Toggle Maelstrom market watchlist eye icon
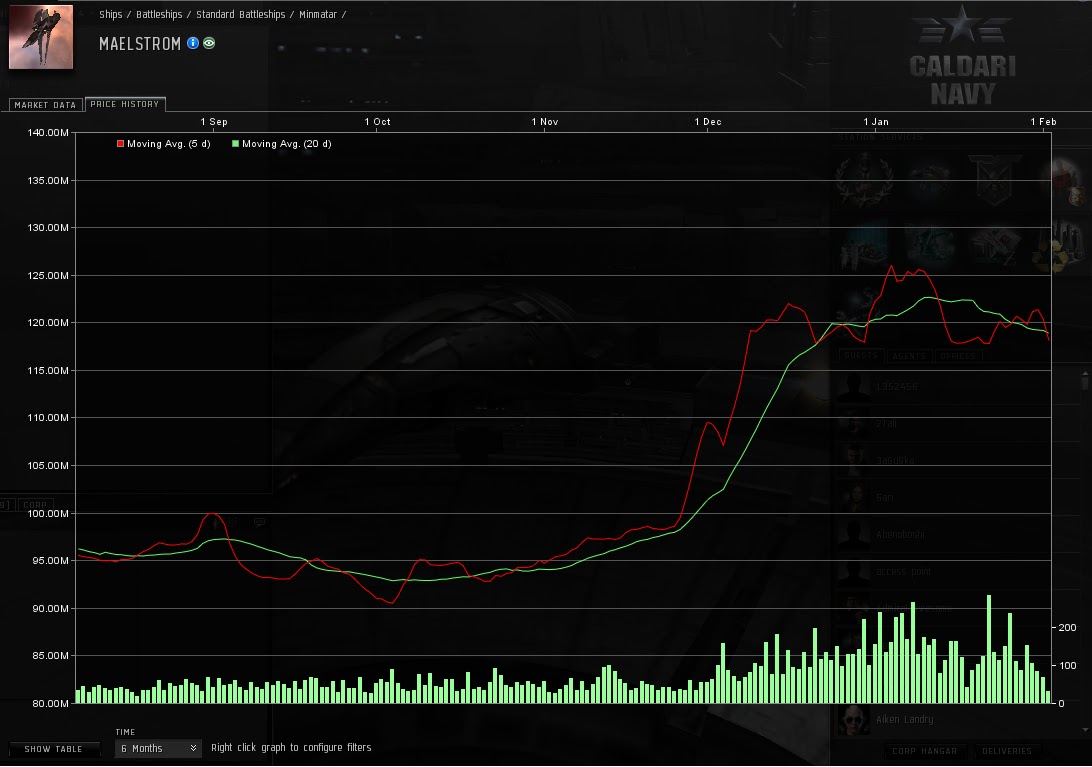The width and height of the screenshot is (1092, 767). 209,43
